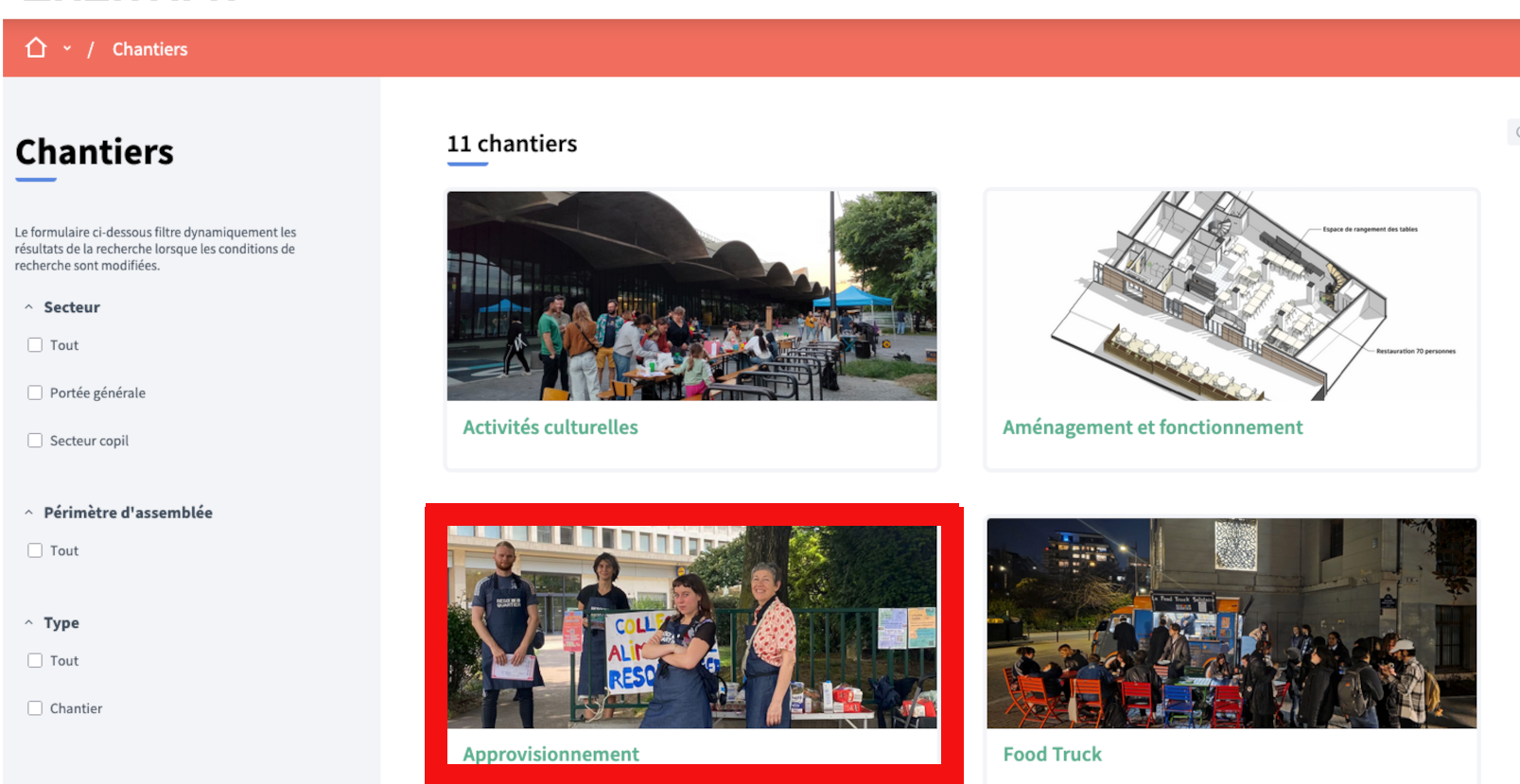This screenshot has width=1520, height=784.
Task: Open the dropdown arrow beside home icon
Action: (67, 48)
